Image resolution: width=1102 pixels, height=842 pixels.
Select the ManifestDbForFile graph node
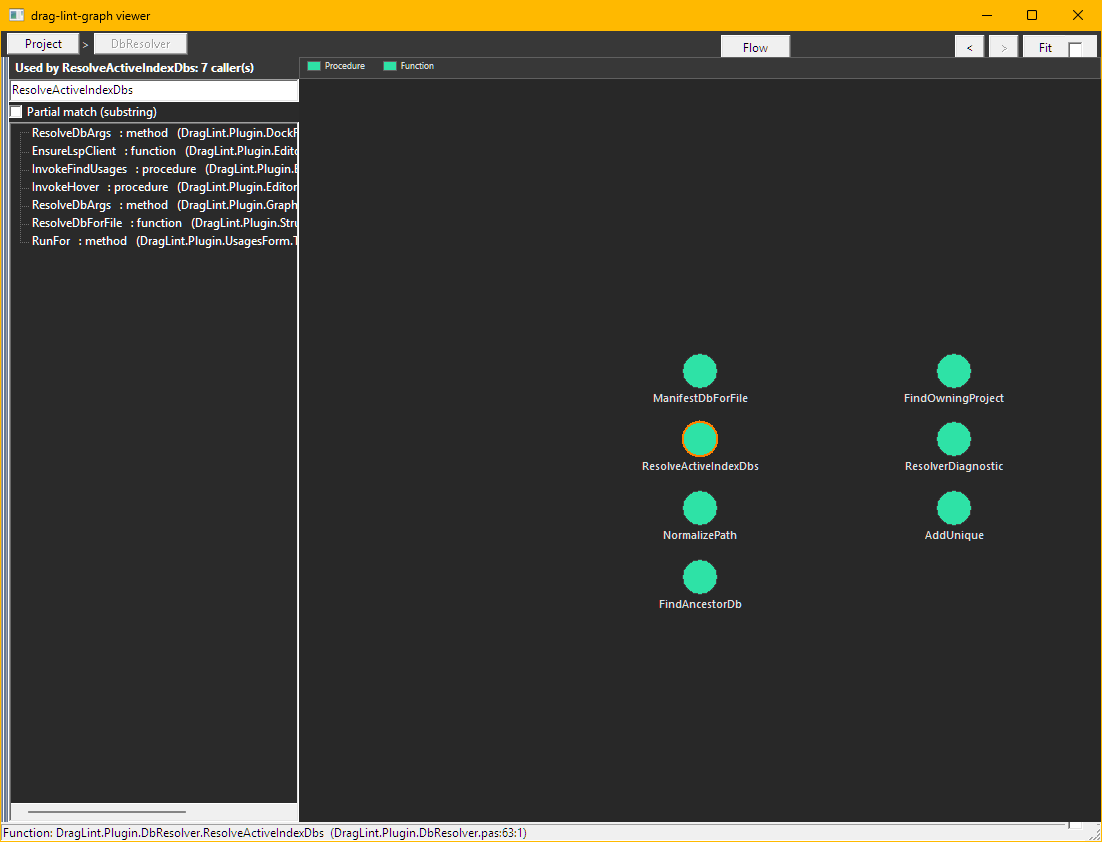click(x=700, y=371)
